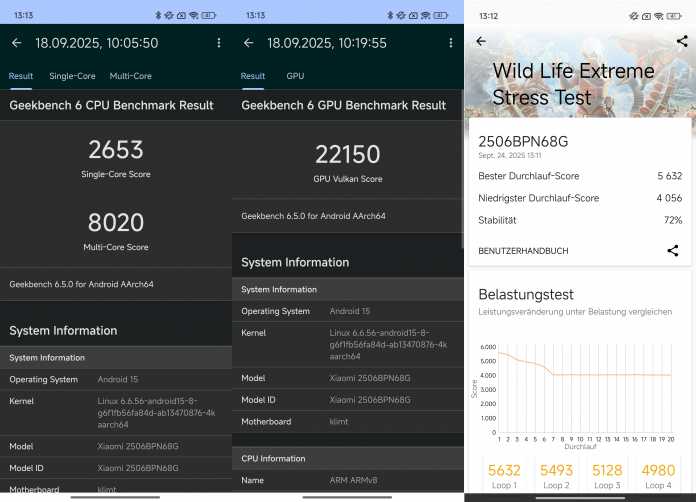Tap Name ARM ARMv8 row
The height and width of the screenshot is (502, 696).
pyautogui.click(x=348, y=481)
